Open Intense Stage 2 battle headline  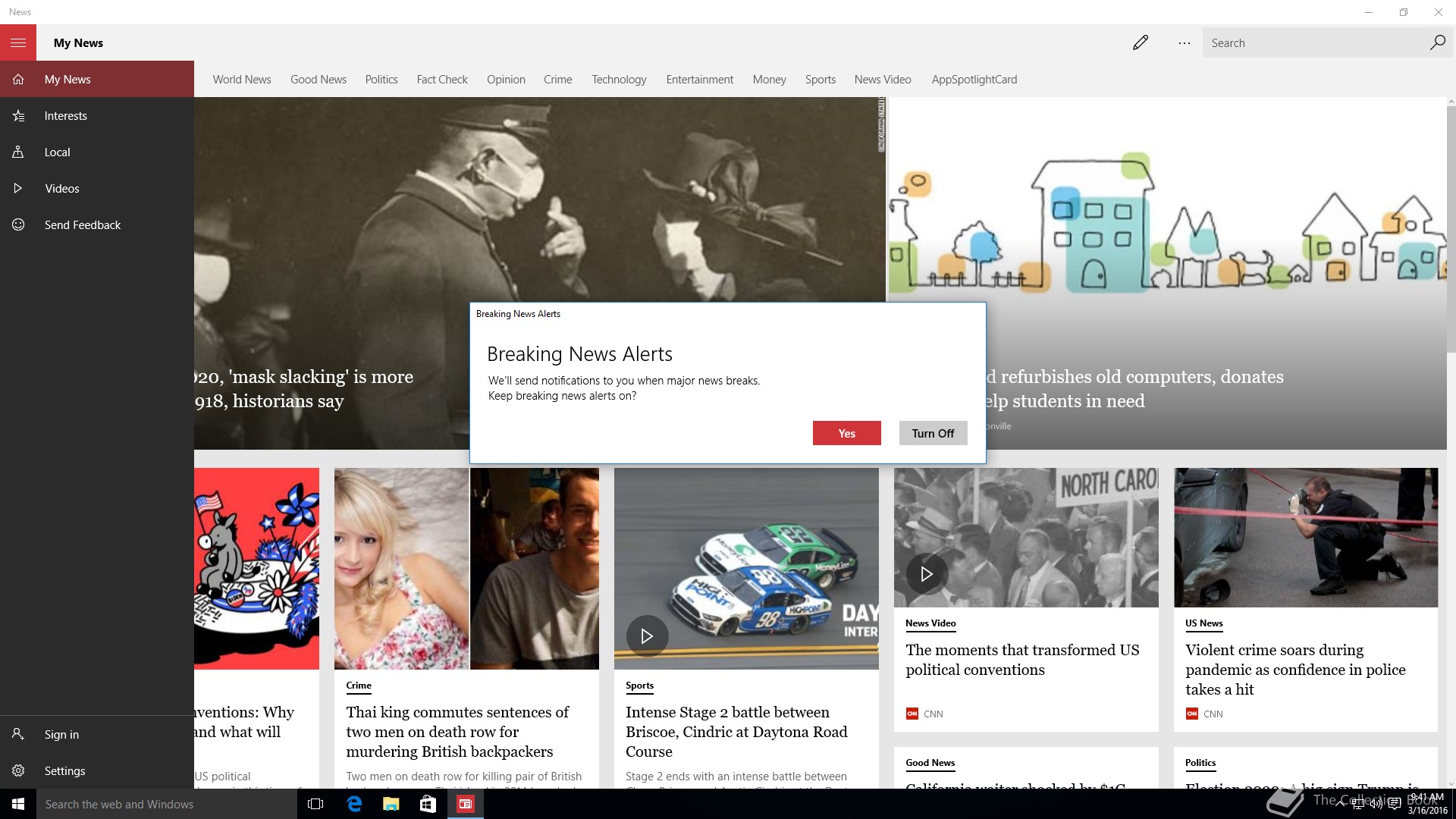pos(736,732)
